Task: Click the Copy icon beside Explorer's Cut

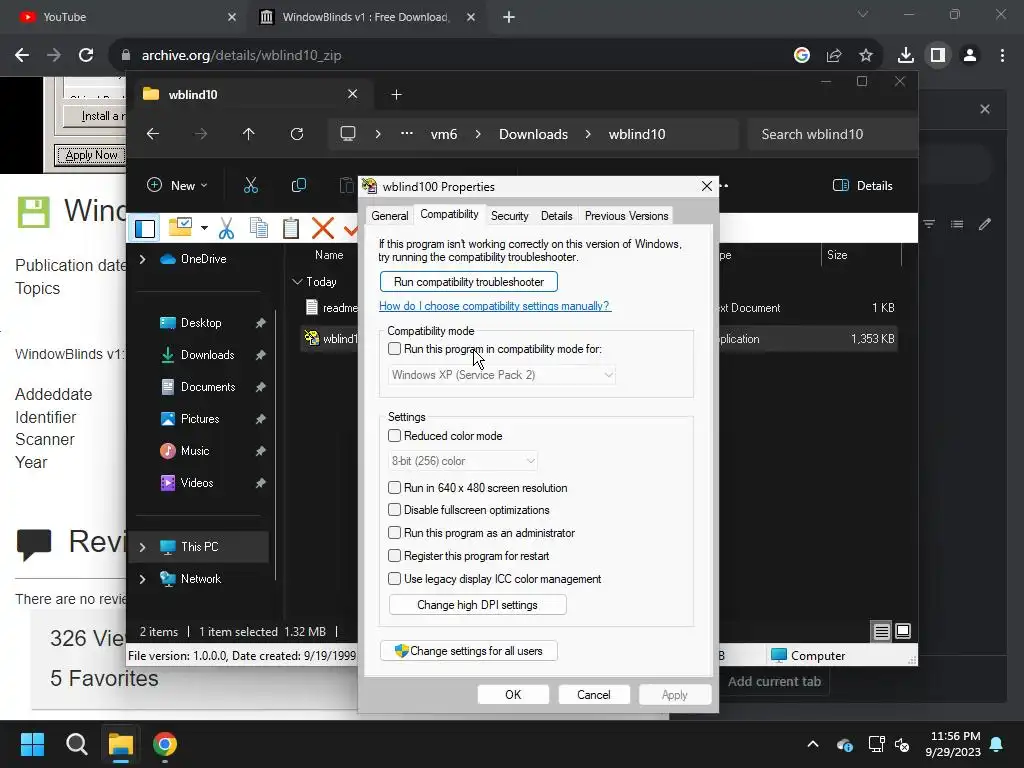Action: pyautogui.click(x=298, y=185)
